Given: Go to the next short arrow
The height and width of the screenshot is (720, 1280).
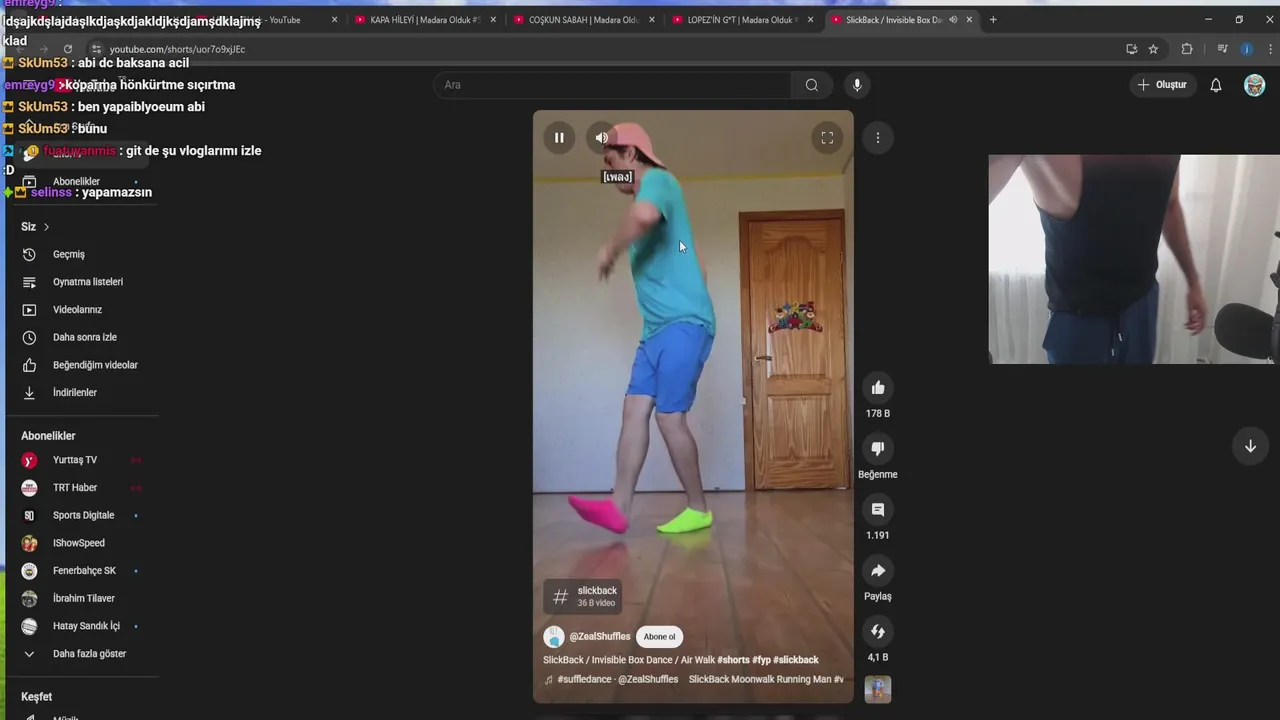Looking at the screenshot, I should pyautogui.click(x=1250, y=447).
